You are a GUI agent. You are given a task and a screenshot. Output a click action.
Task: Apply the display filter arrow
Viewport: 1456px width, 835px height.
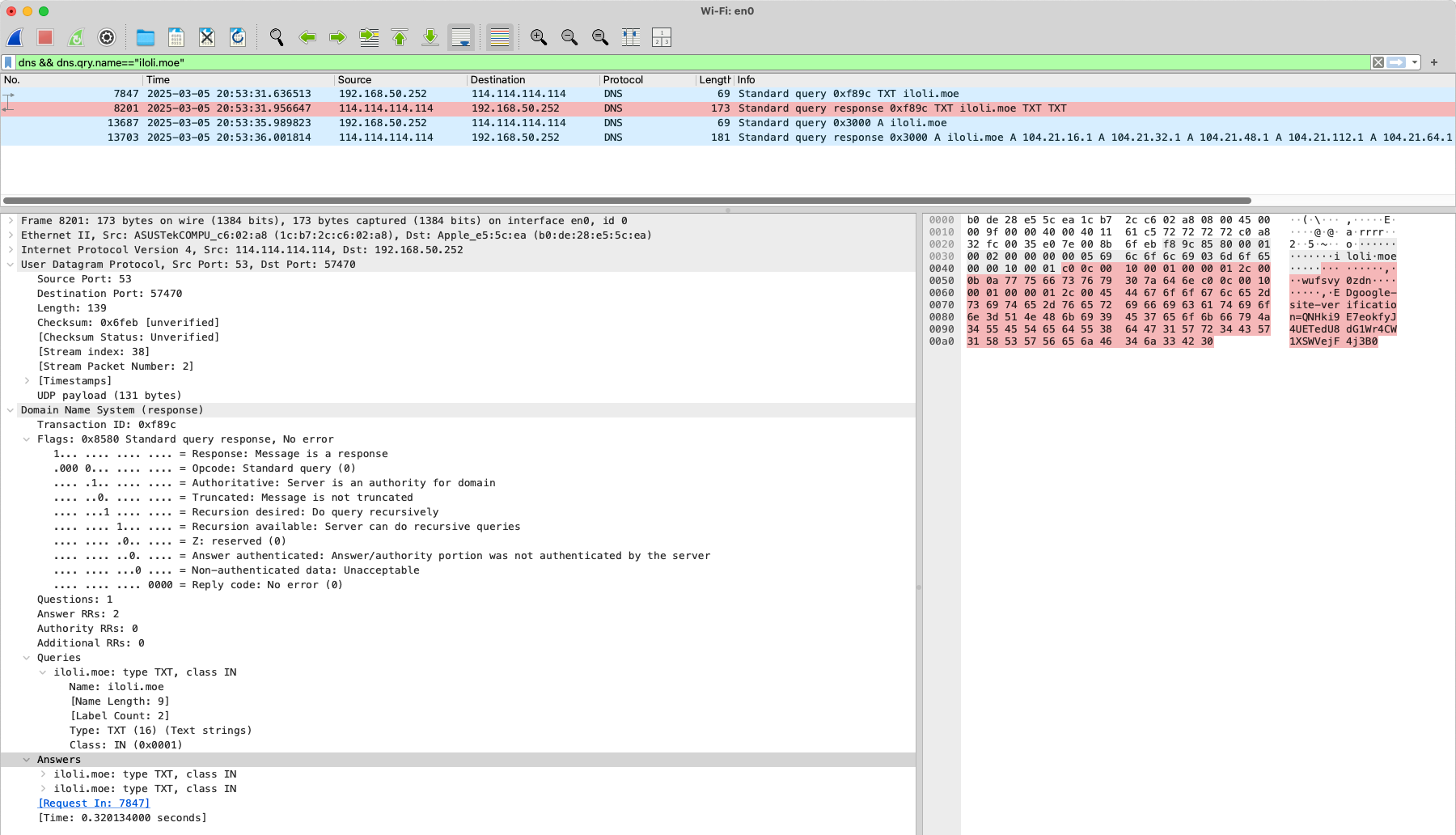(1397, 62)
